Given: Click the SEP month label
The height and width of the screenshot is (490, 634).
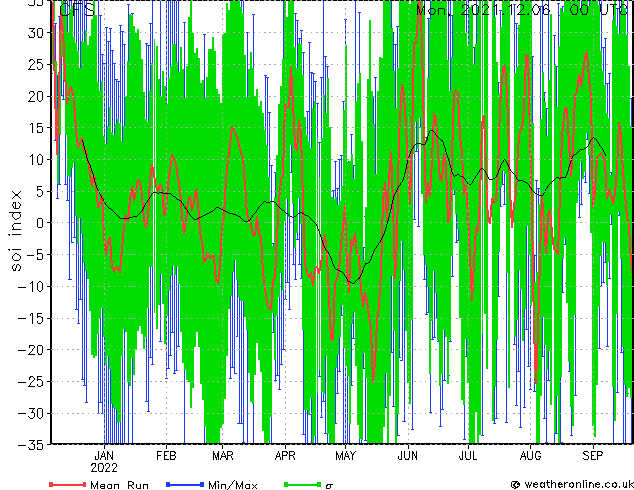Looking at the screenshot, I should 593,456.
